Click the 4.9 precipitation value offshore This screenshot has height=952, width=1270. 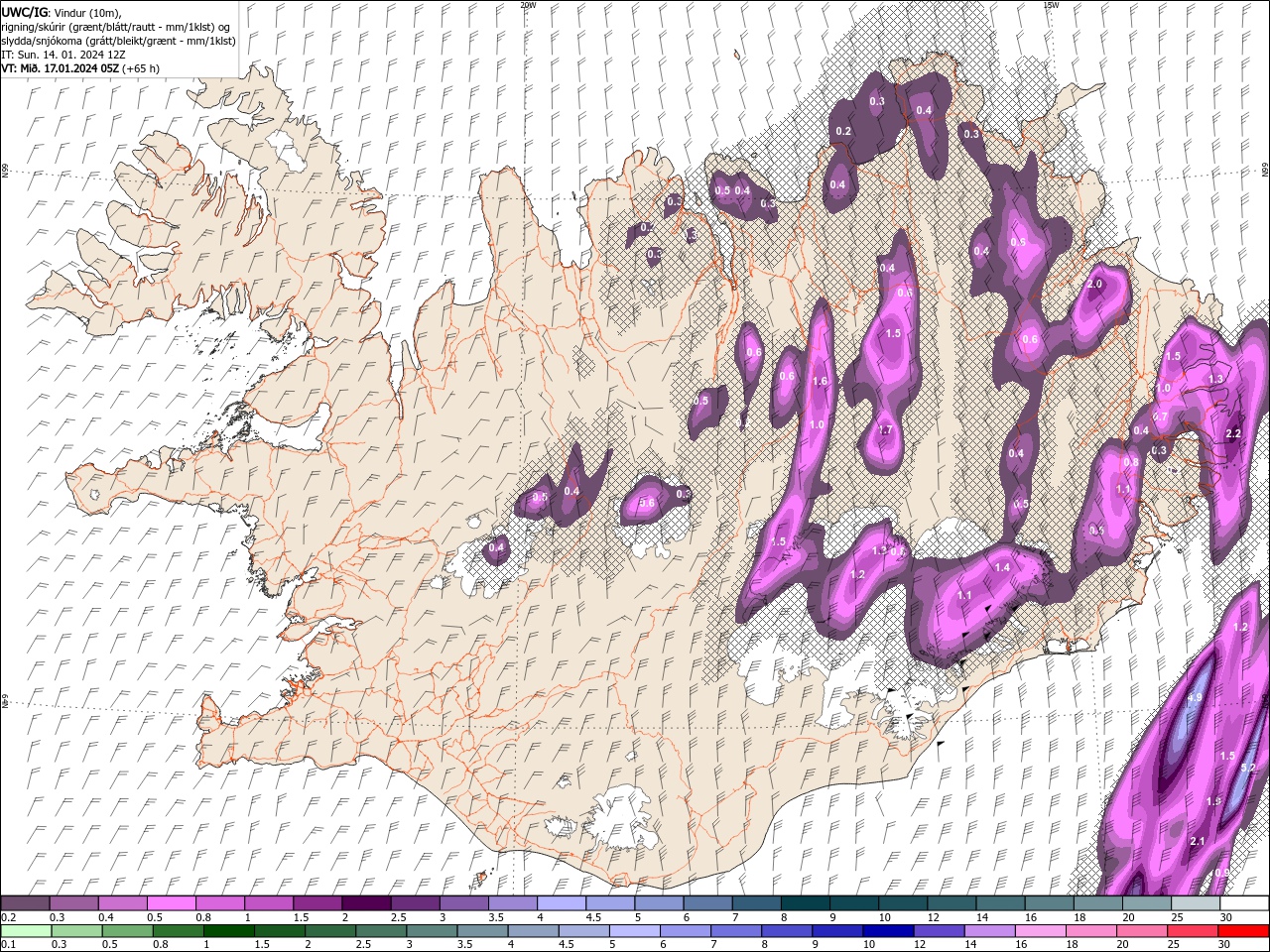[1195, 698]
